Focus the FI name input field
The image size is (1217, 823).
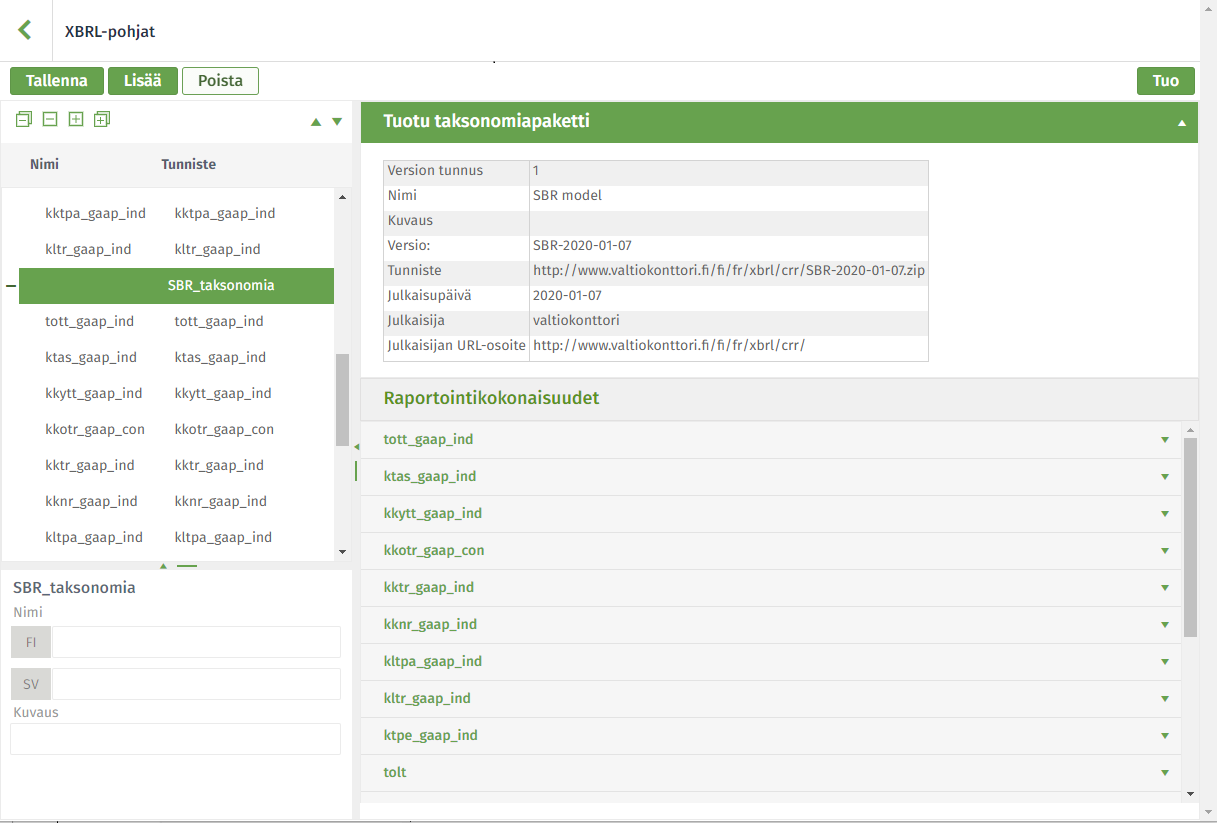196,642
